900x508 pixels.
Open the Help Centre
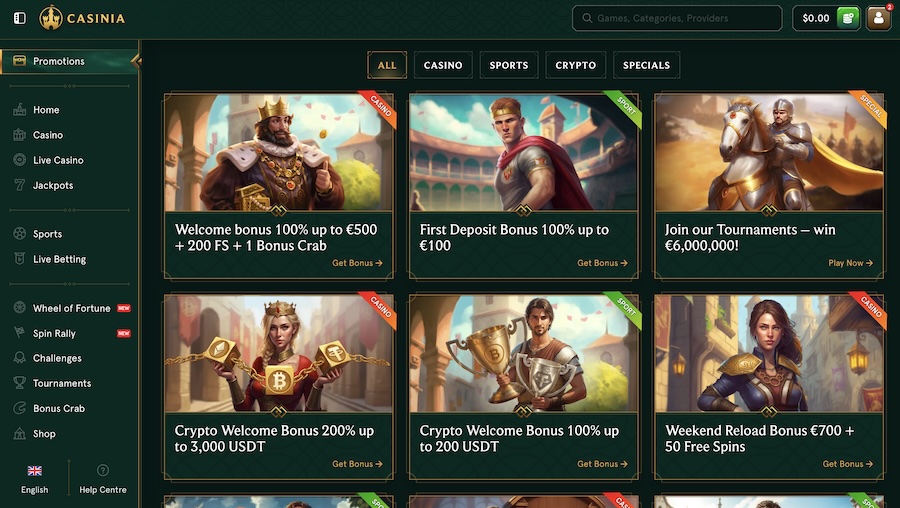coord(103,479)
